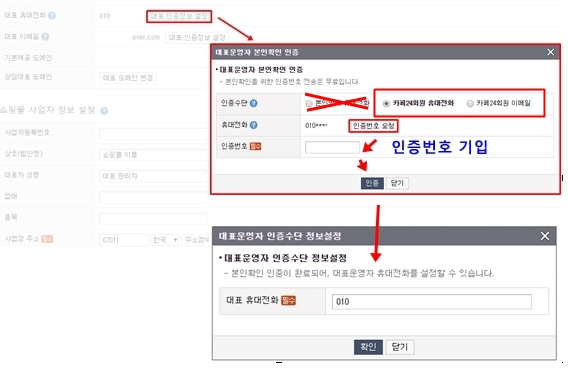568x374 pixels.
Task: Click 대표 인증정보 설정 button for phone
Action: coord(179,16)
